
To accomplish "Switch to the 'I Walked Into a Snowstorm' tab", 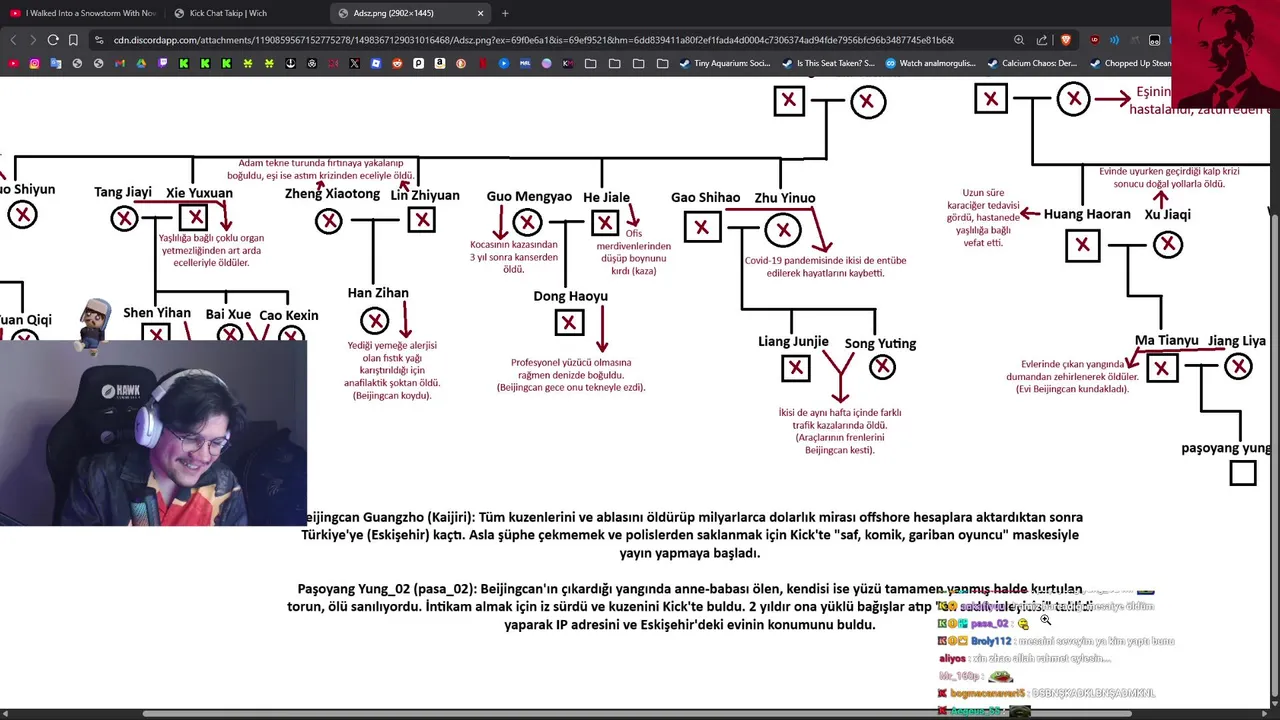I will pos(83,13).
